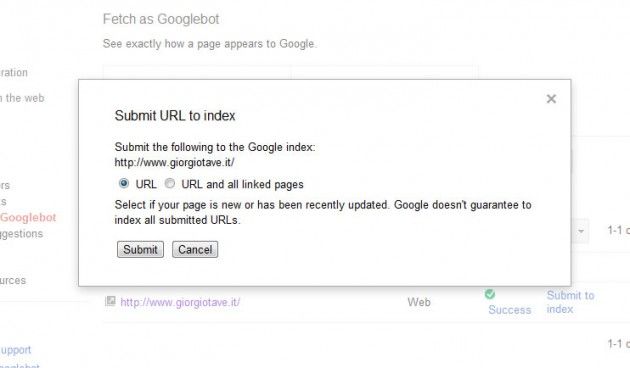Open the suggestions sidebar item
The height and width of the screenshot is (368, 630).
click(x=21, y=234)
